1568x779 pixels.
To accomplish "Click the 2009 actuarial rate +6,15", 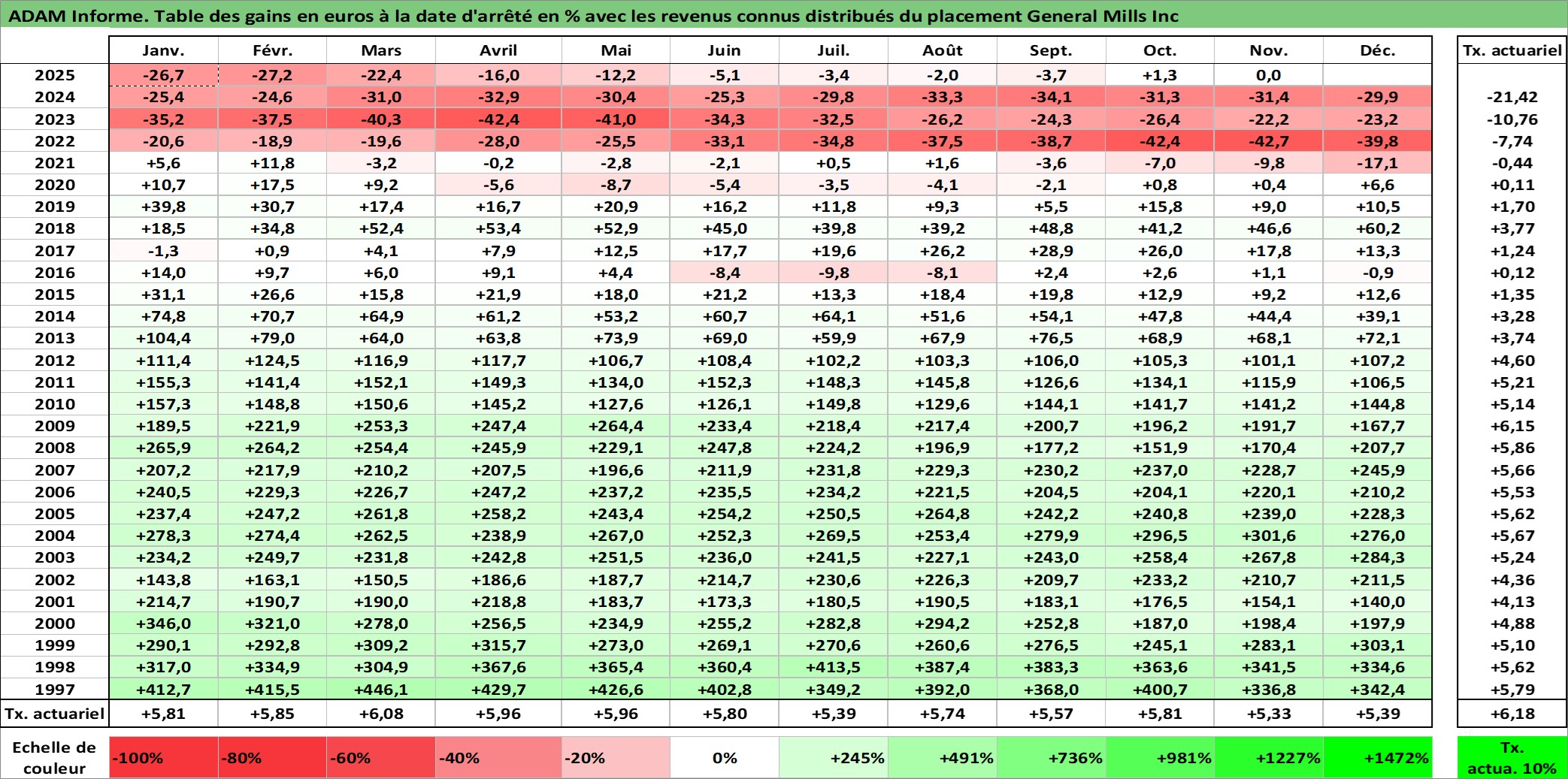I will 1512,426.
